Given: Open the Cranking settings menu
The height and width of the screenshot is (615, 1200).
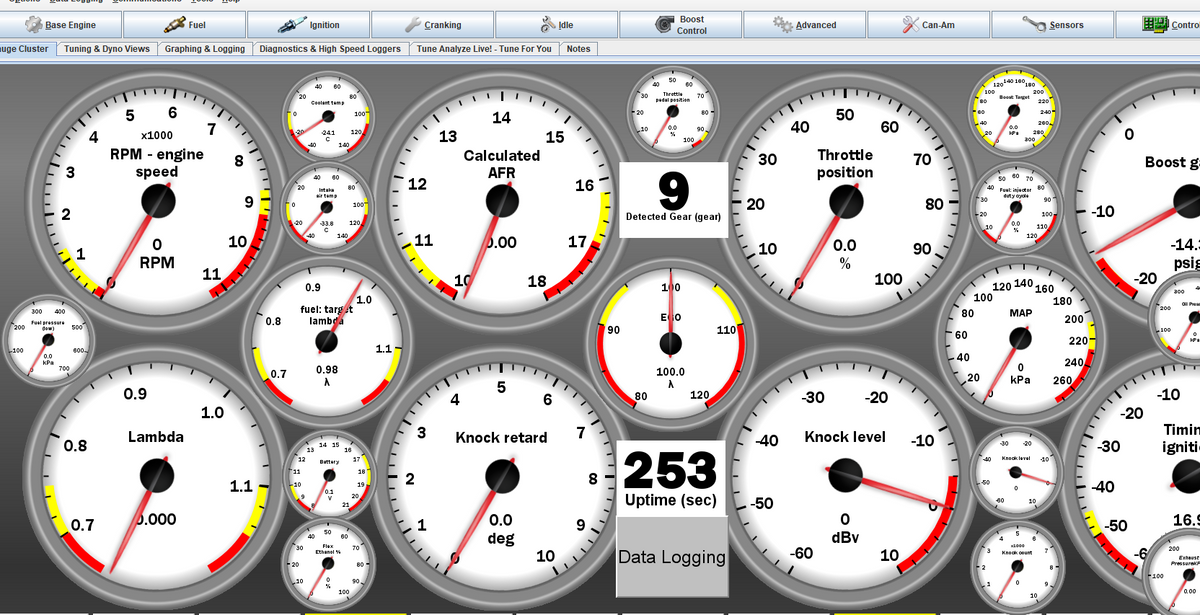Looking at the screenshot, I should point(433,24).
